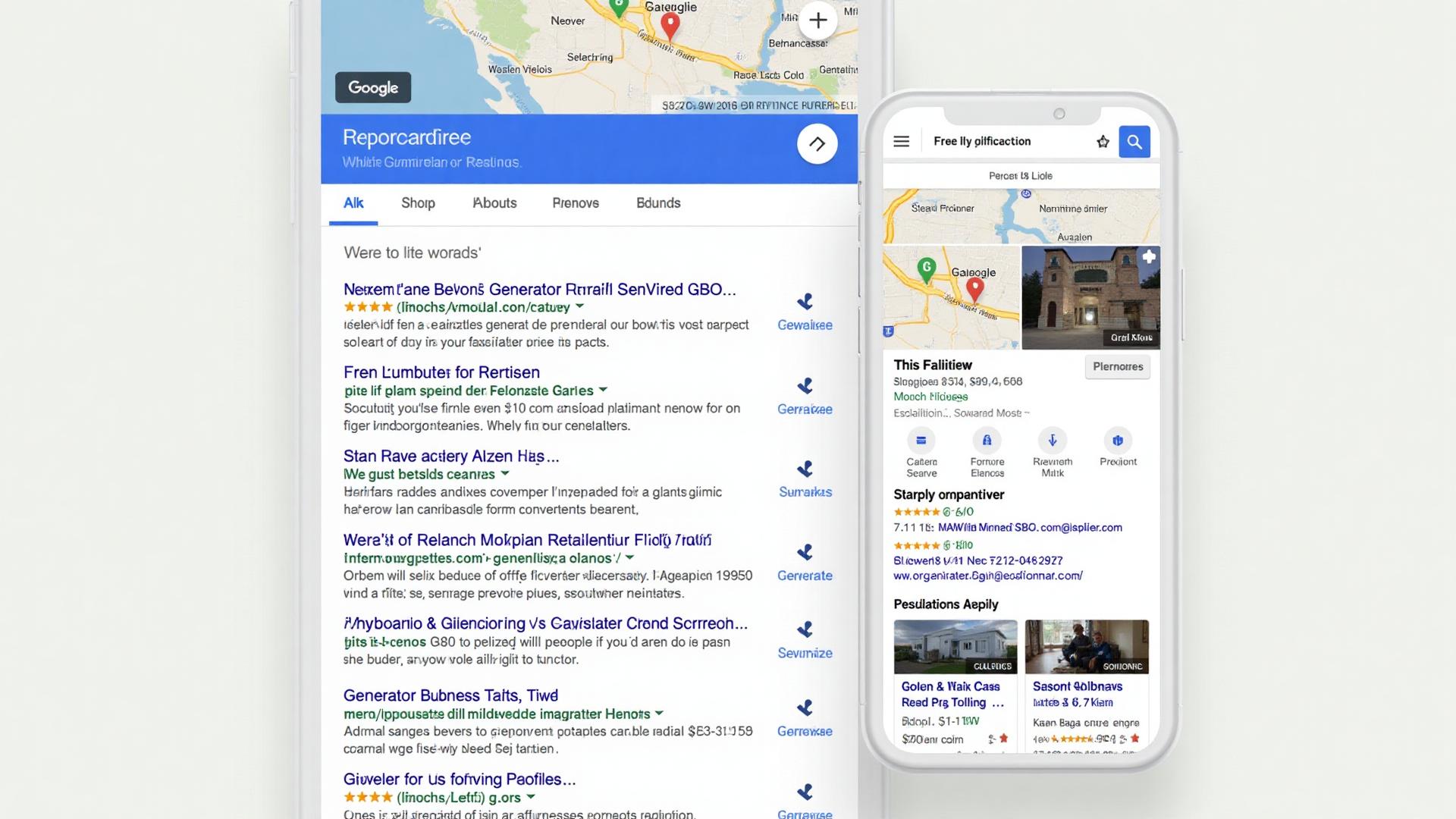Click the Google logo on the map
This screenshot has width=1456, height=819.
click(x=372, y=87)
